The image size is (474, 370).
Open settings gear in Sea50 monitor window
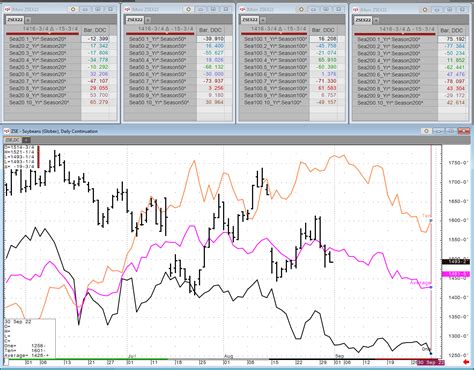click(189, 9)
